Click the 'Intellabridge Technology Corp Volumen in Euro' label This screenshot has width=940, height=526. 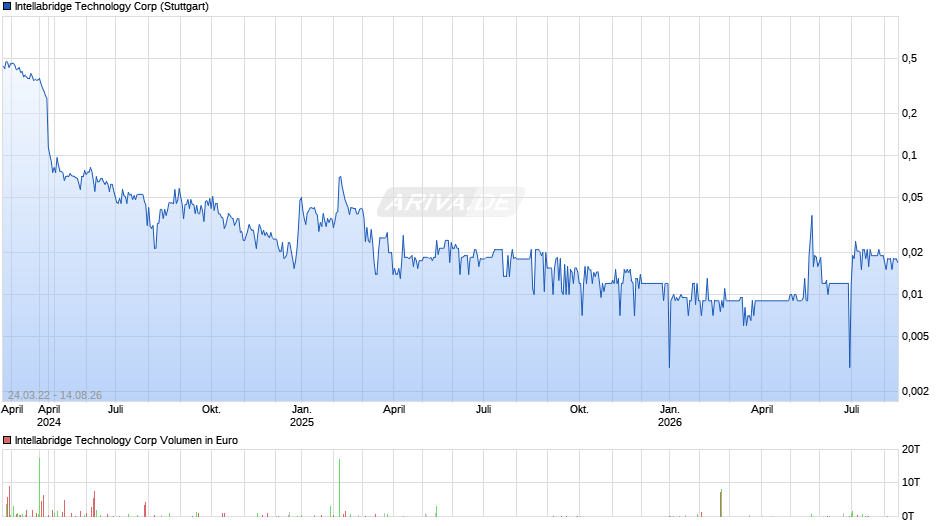point(126,440)
